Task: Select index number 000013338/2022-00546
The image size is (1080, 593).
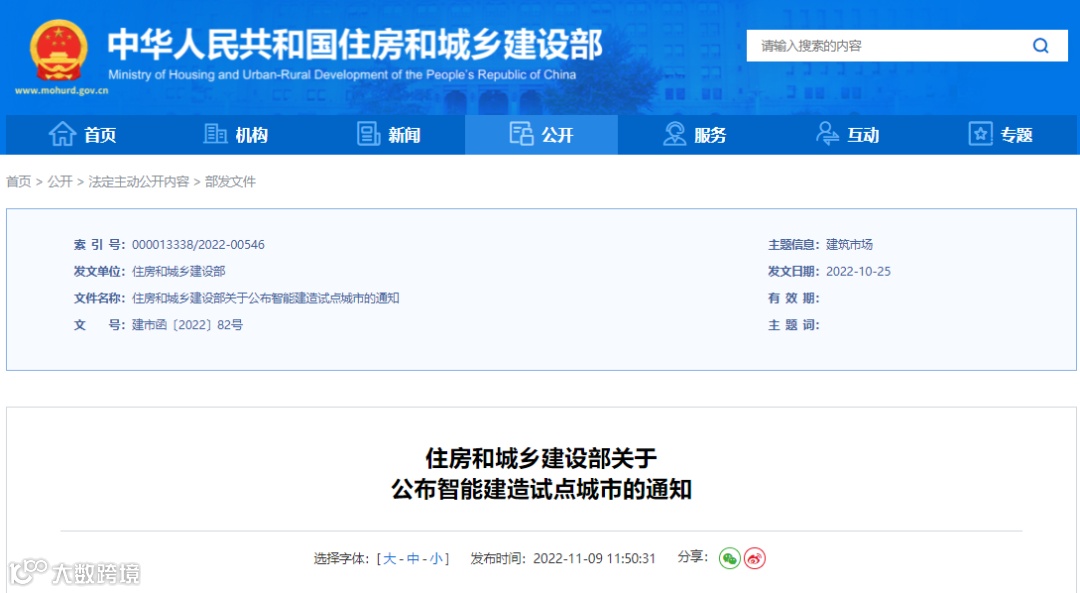Action: [198, 245]
